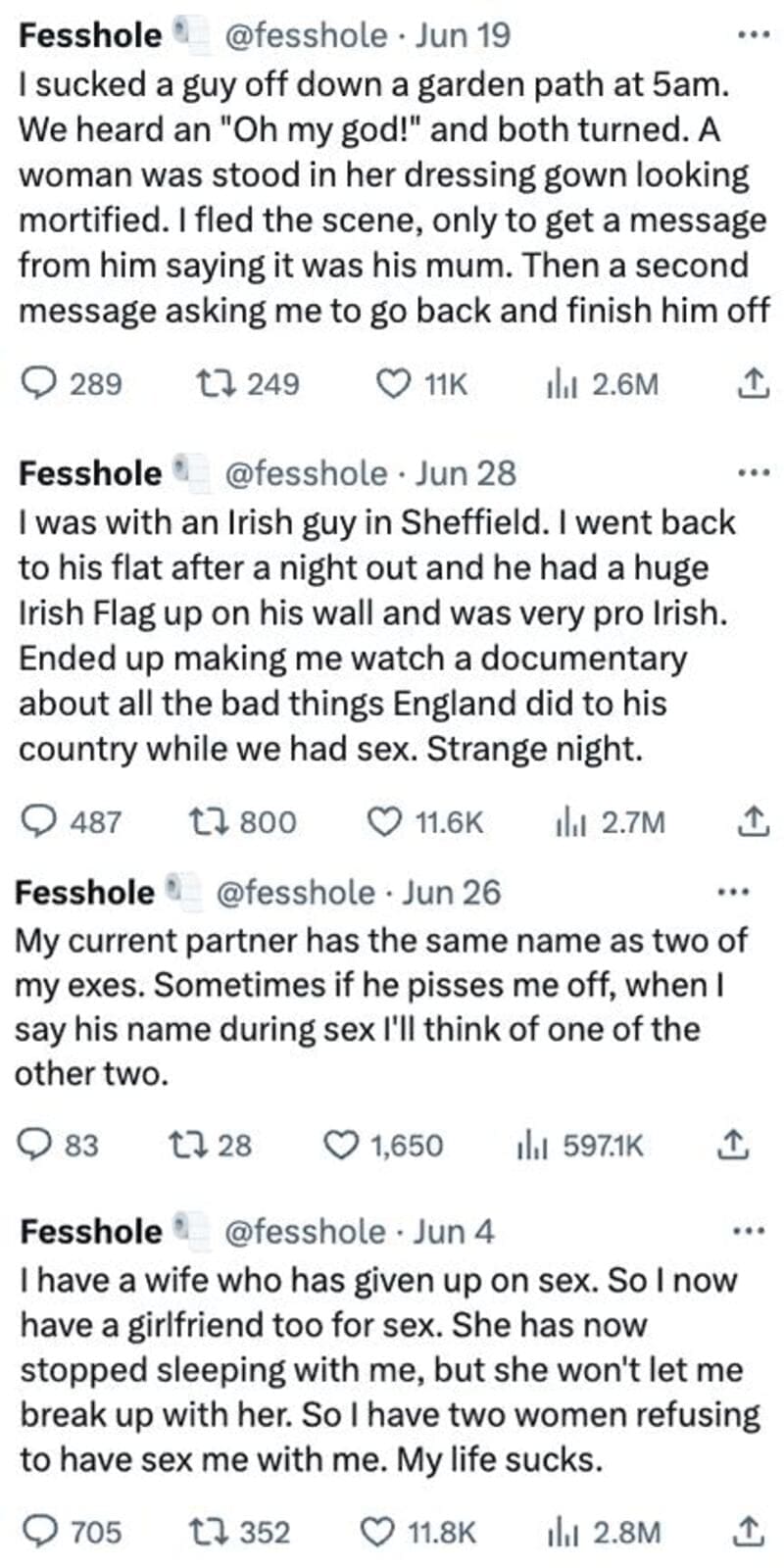Retweet the Jun 4 tweet with 352 retweets
Viewport: 784px width, 1568px height.
205,1531
